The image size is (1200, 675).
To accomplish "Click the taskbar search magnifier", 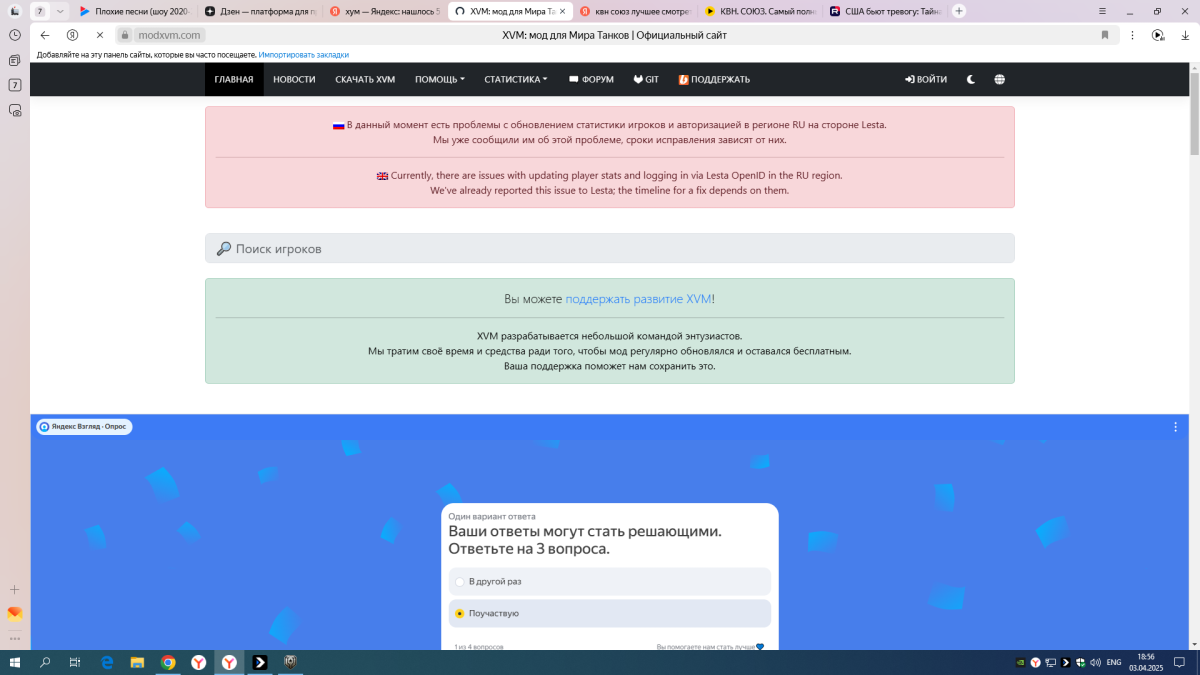I will pyautogui.click(x=45, y=662).
